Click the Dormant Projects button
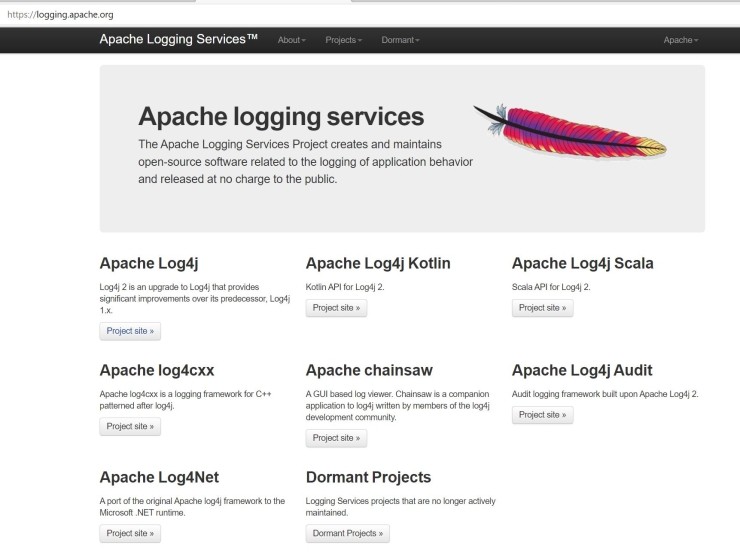This screenshot has width=740, height=553. click(347, 534)
